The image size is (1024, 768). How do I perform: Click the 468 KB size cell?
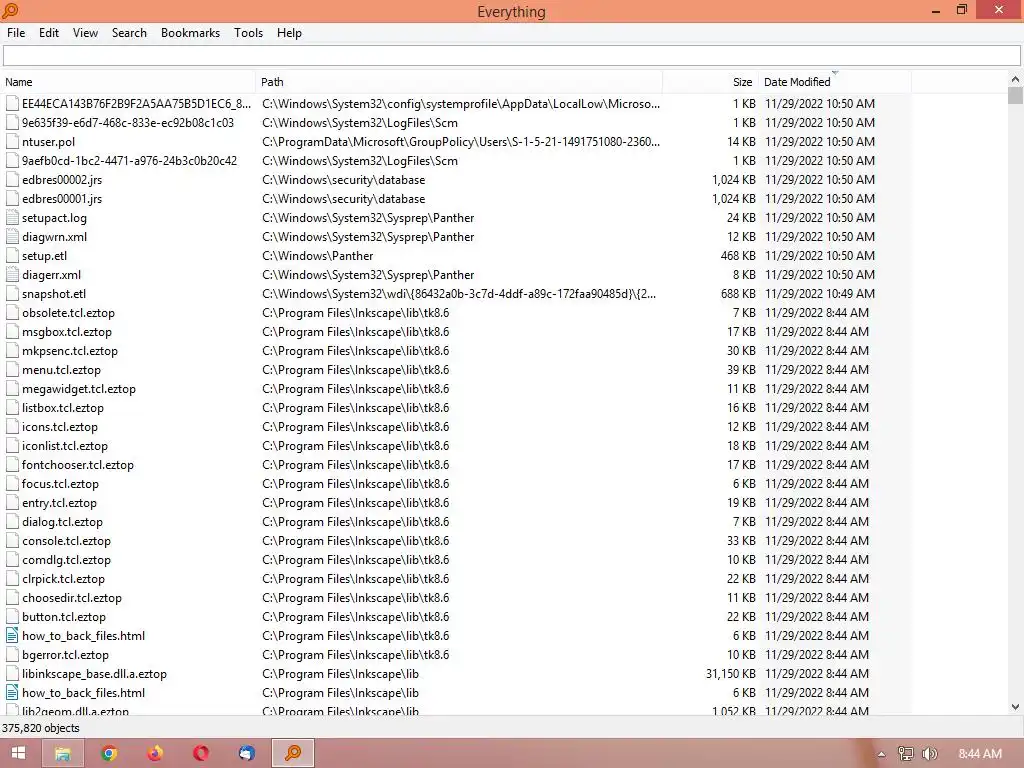pos(738,255)
